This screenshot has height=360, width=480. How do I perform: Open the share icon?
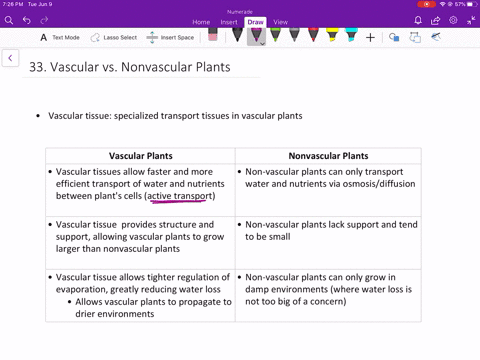(435, 21)
